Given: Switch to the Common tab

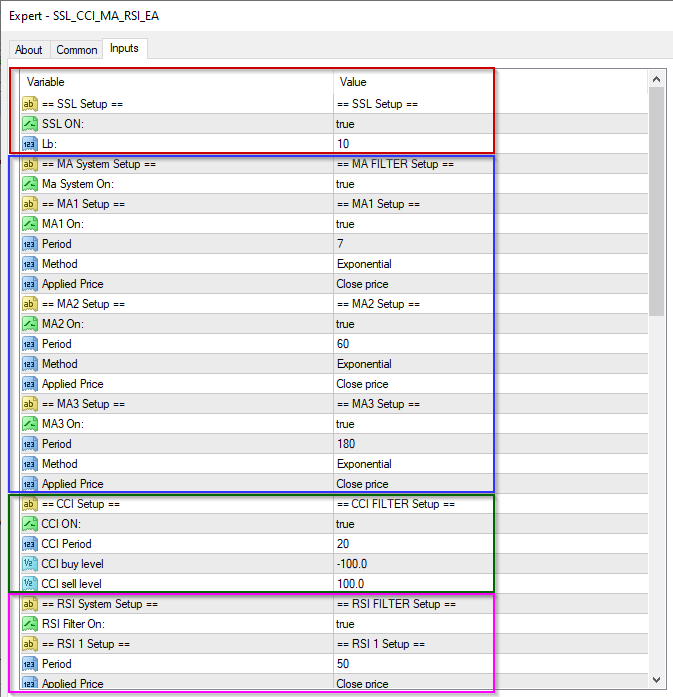Looking at the screenshot, I should point(76,50).
